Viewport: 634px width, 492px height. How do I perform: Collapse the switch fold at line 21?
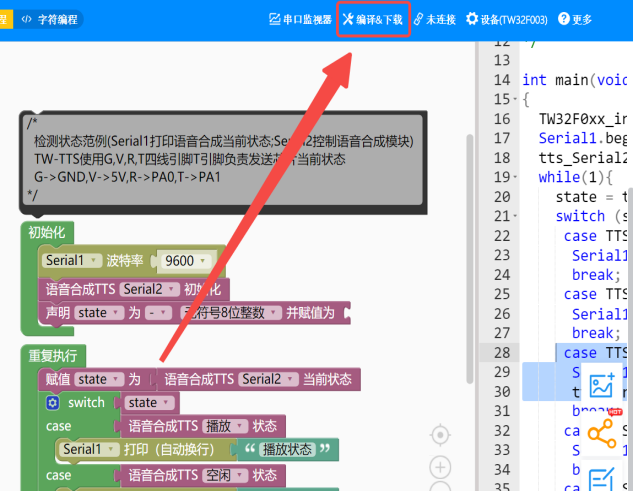point(515,216)
